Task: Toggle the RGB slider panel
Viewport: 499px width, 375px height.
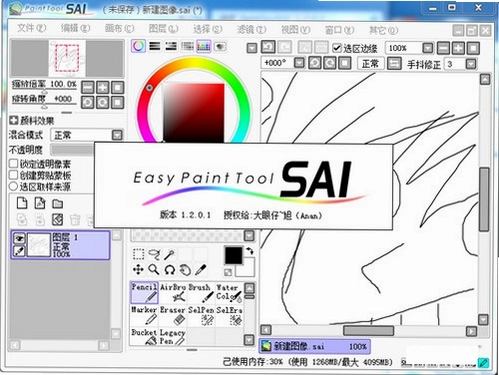Action: 155,46
